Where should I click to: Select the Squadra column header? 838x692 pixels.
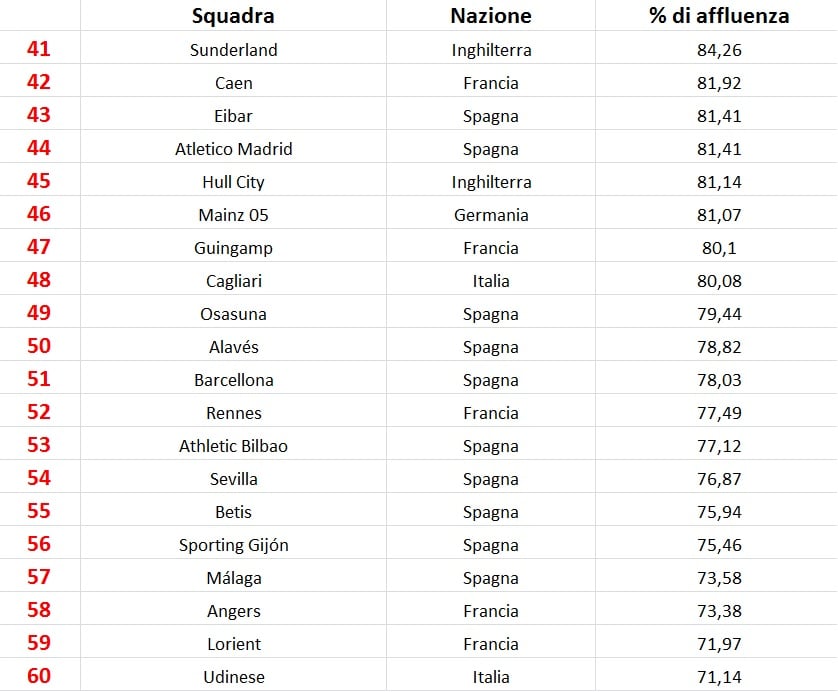tap(233, 15)
